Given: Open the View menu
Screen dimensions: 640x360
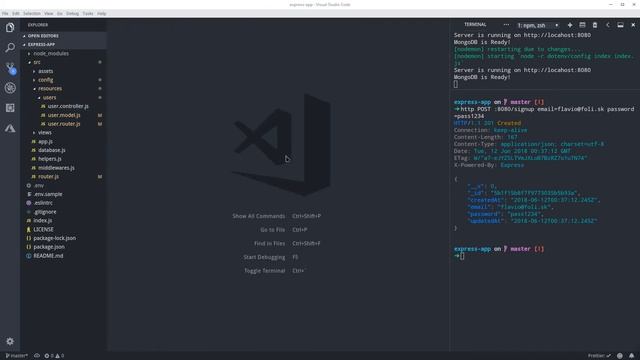Looking at the screenshot, I should coord(49,13).
